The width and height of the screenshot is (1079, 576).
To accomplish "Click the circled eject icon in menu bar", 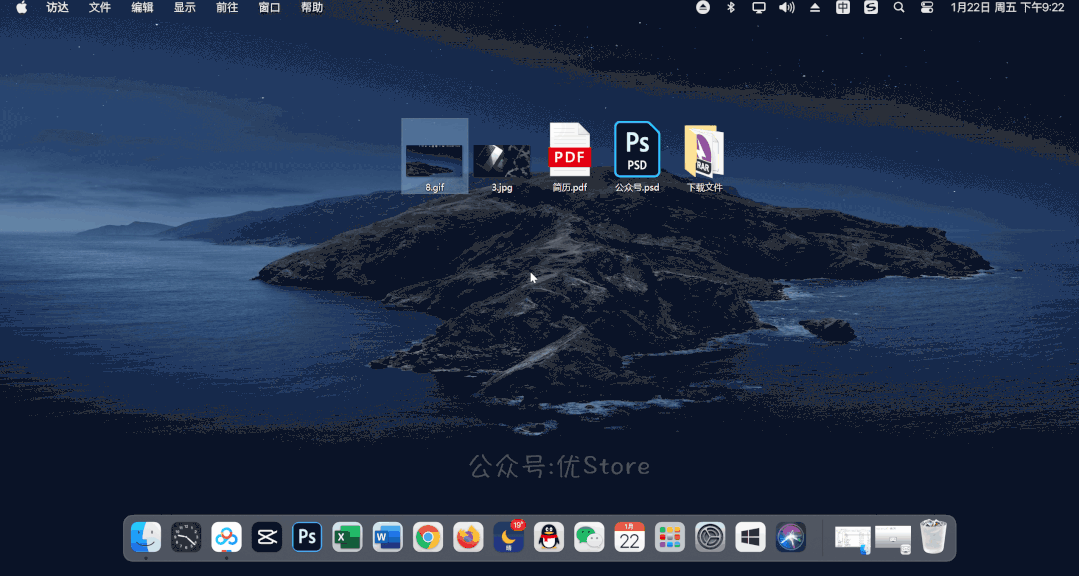I will pos(703,8).
